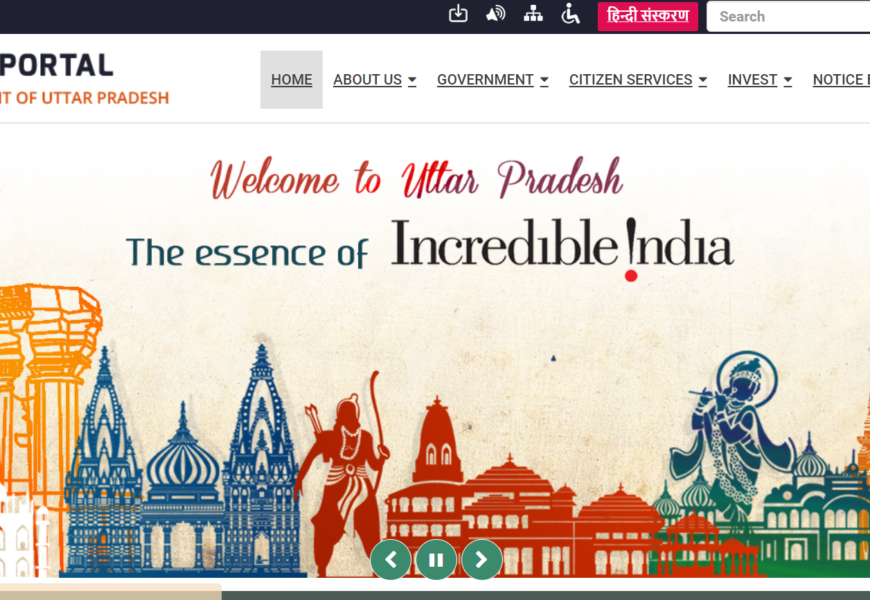Go to previous banner slide
The width and height of the screenshot is (870, 600).
(391, 559)
